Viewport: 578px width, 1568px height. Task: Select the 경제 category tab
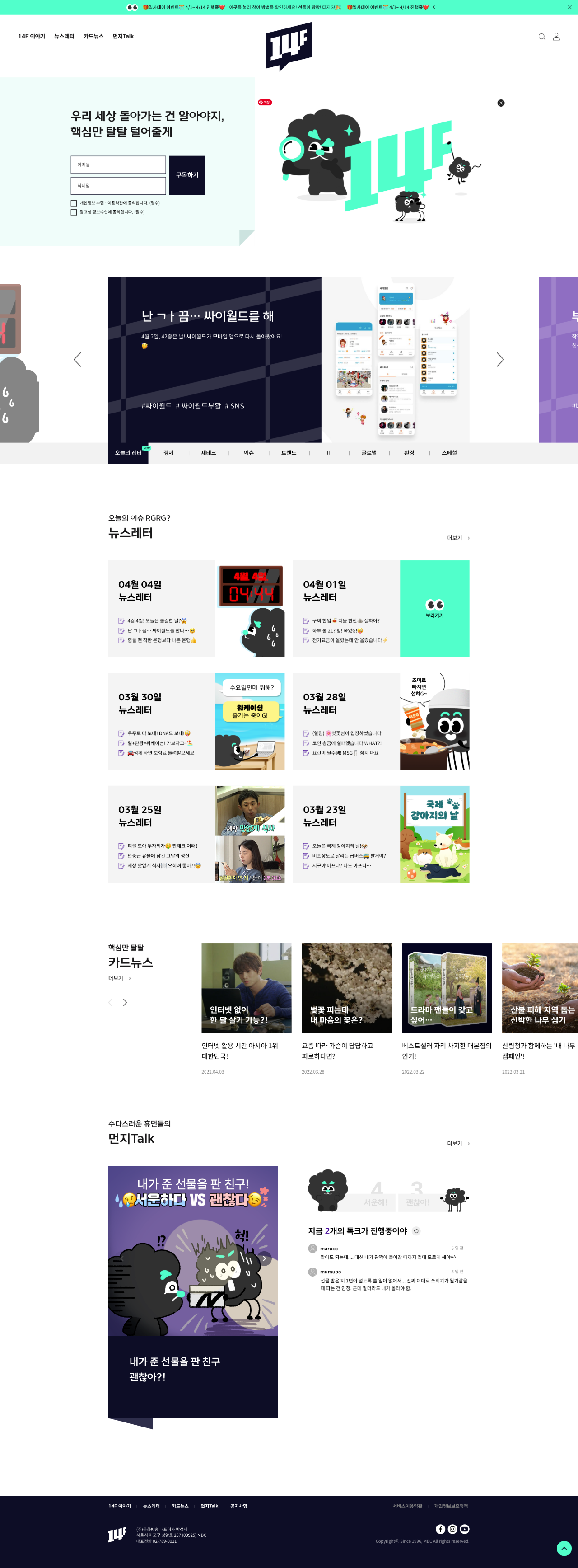coord(168,453)
